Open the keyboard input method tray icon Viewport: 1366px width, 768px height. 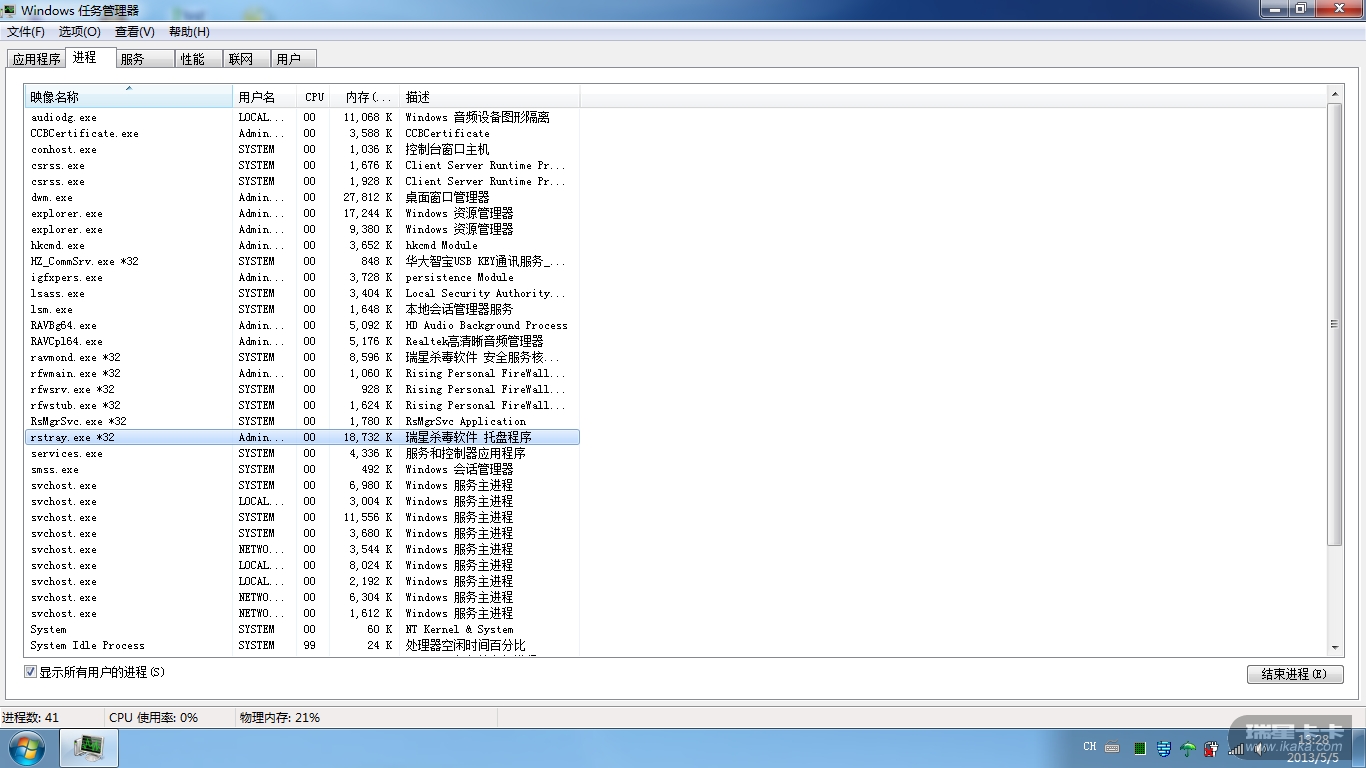click(1112, 747)
